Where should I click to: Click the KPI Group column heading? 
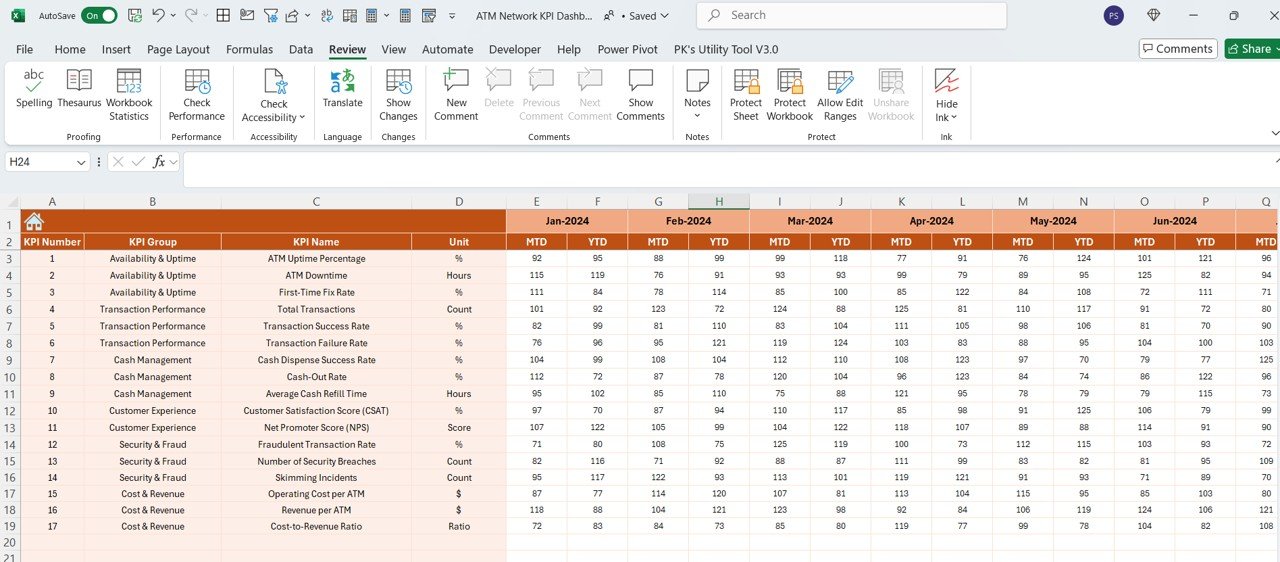[x=153, y=242]
